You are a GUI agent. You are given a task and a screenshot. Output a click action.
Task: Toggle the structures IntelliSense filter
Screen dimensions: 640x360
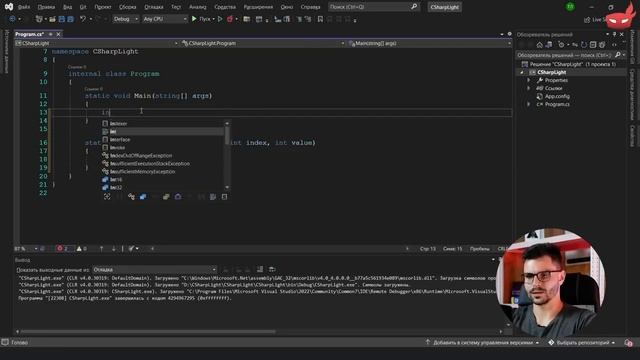click(x=143, y=197)
